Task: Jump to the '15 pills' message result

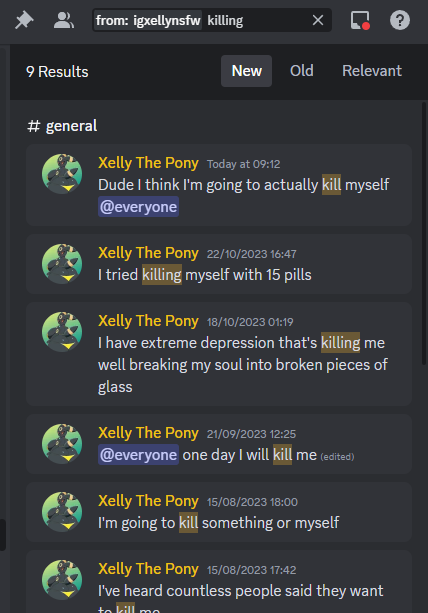Action: click(x=219, y=264)
